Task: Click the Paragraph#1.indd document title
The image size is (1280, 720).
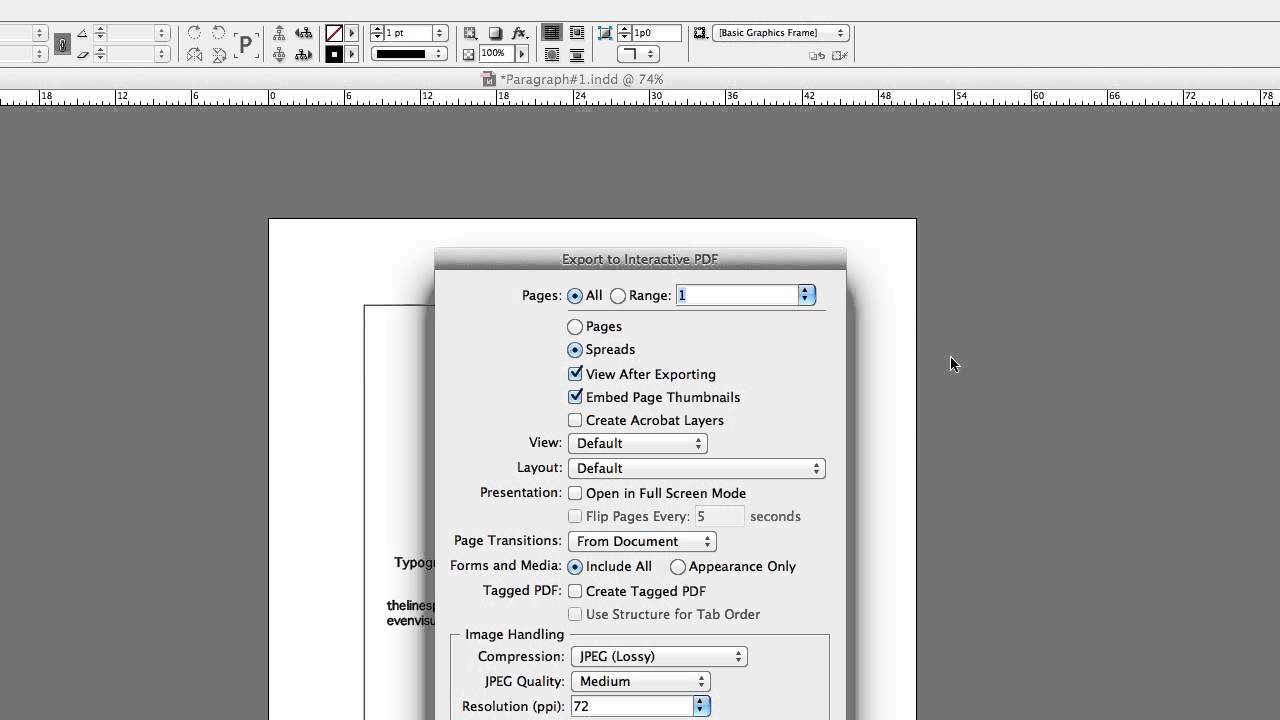Action: 581,79
